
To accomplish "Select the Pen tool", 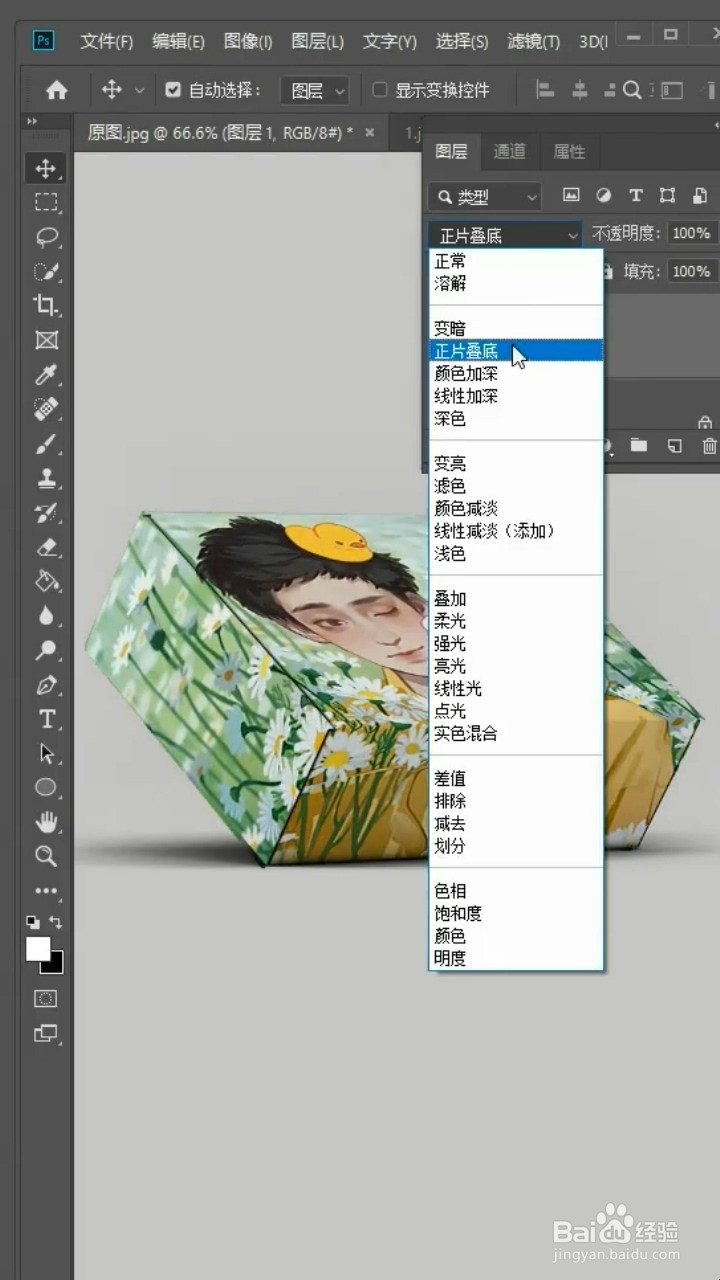I will 46,685.
